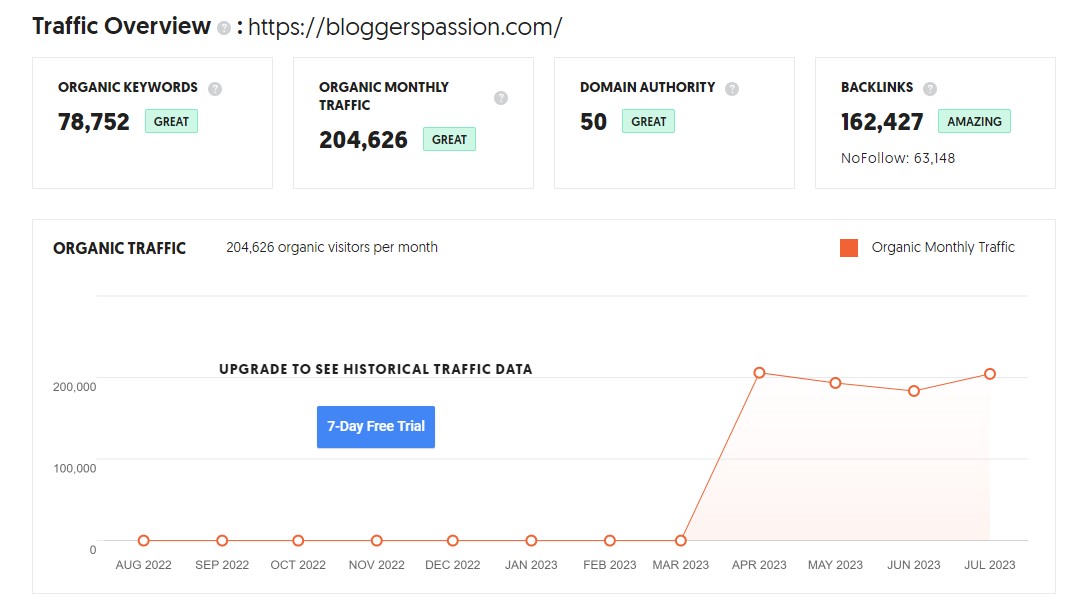Click GREAT badge under Organic Keywords

(171, 121)
